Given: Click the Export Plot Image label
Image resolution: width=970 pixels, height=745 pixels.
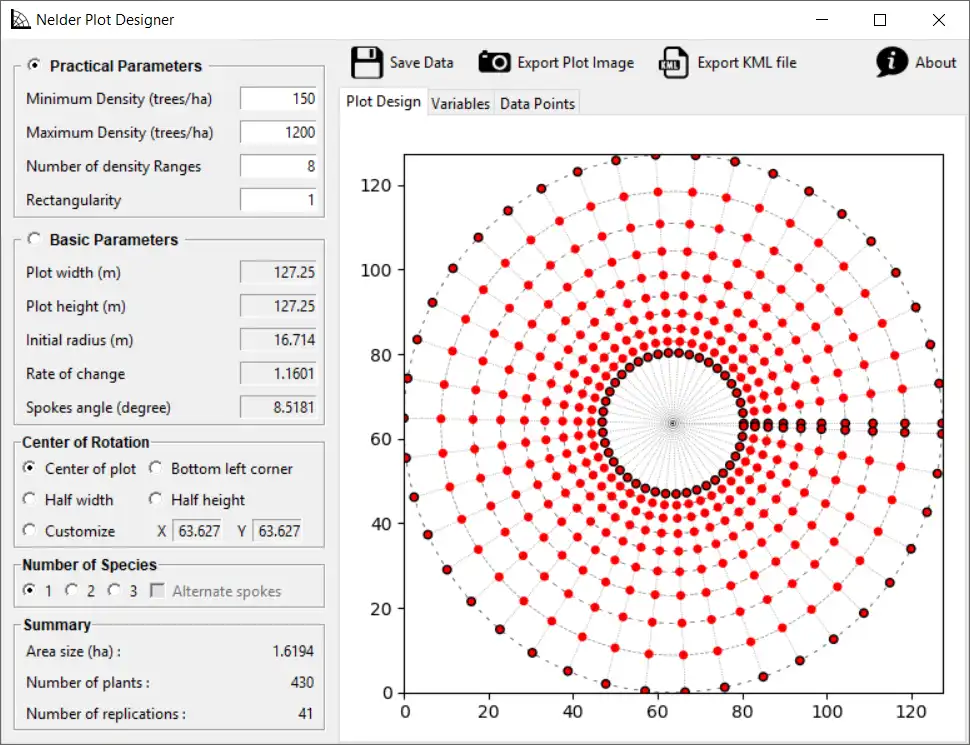Looking at the screenshot, I should (x=575, y=62).
